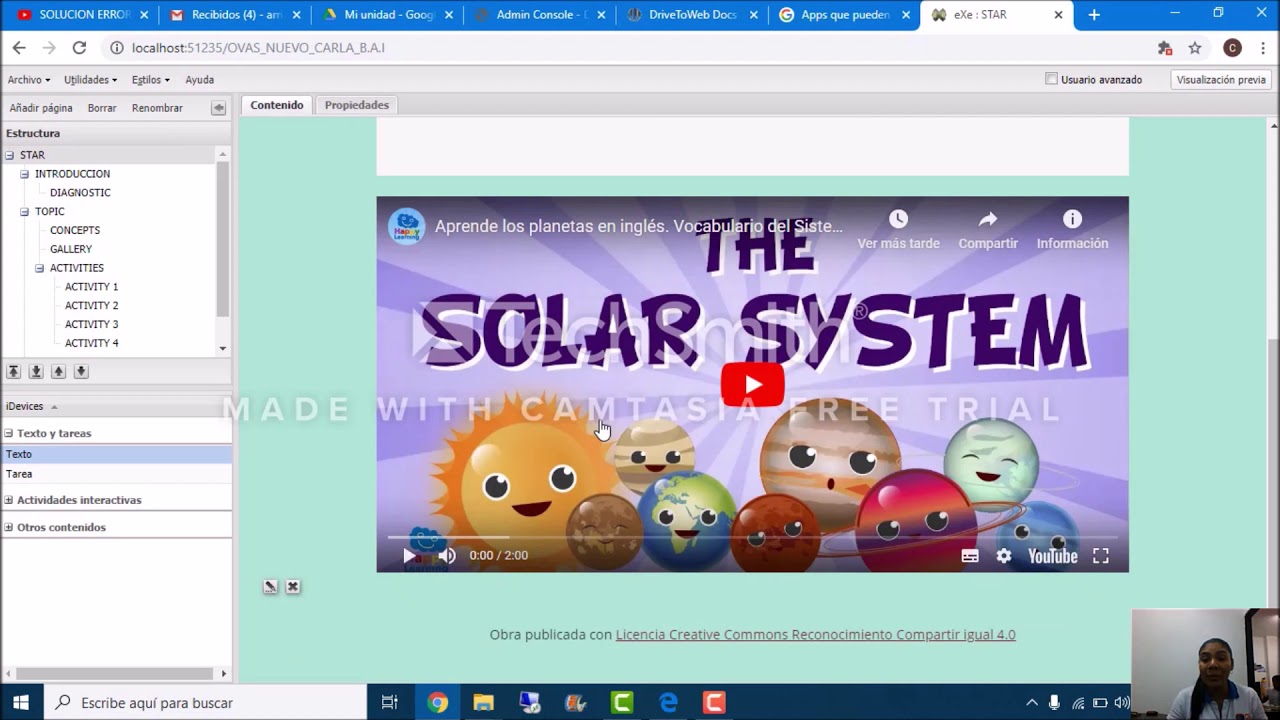Collapse 'Texto y tareas' group
This screenshot has width=1280, height=720.
coord(9,434)
